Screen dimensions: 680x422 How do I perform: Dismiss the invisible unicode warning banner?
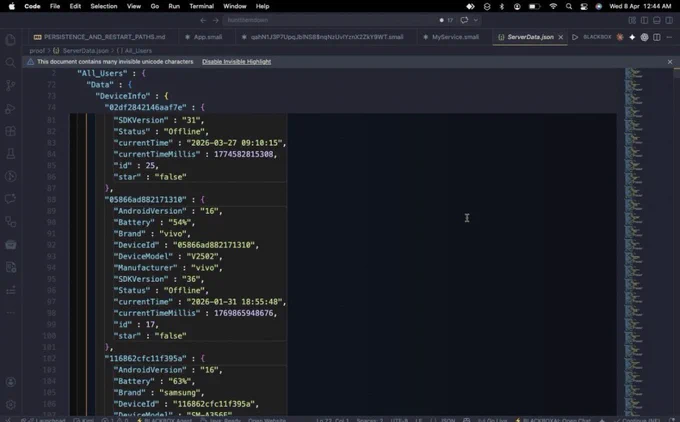[x=670, y=62]
